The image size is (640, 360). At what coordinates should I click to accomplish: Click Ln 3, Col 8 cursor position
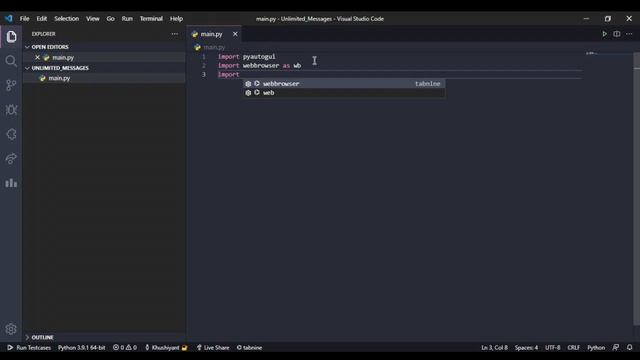[x=494, y=347]
